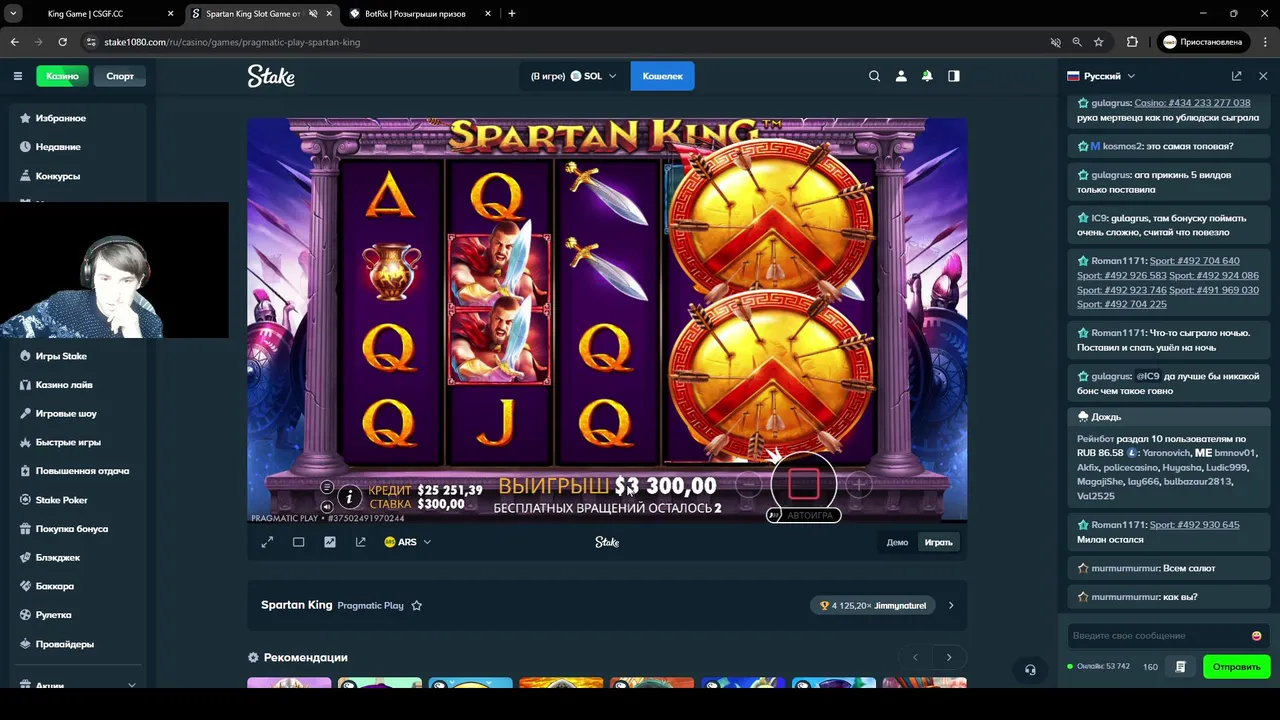Open Покупка бонуса in sidebar
Viewport: 1280px width, 720px height.
click(x=73, y=529)
